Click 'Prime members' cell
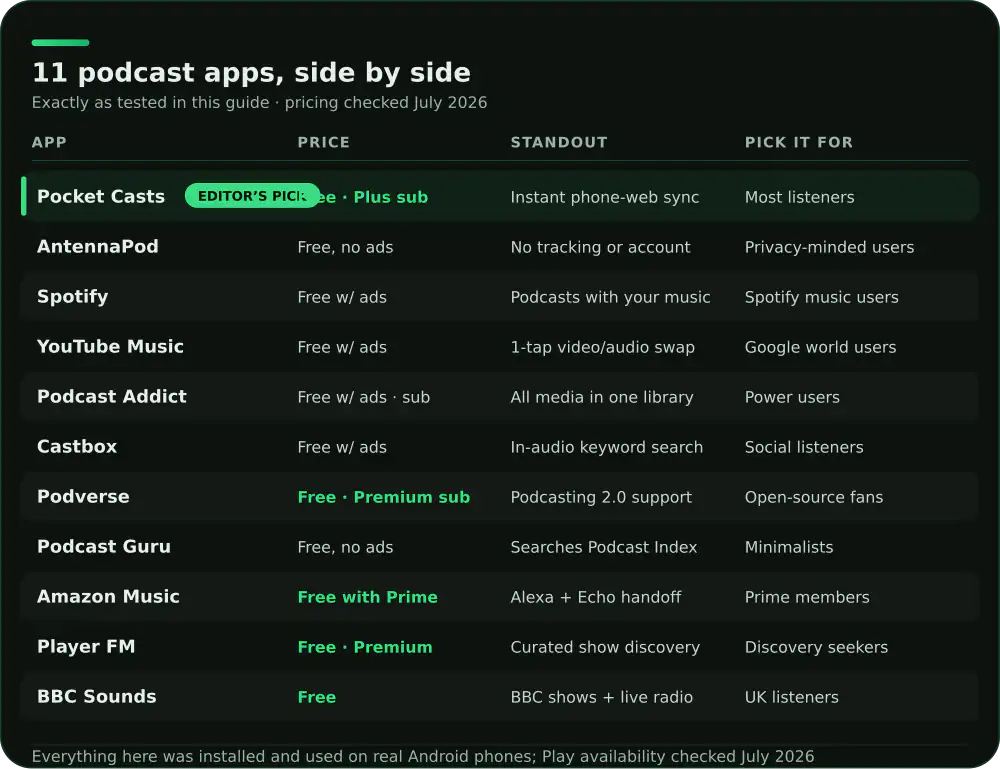 pos(807,597)
